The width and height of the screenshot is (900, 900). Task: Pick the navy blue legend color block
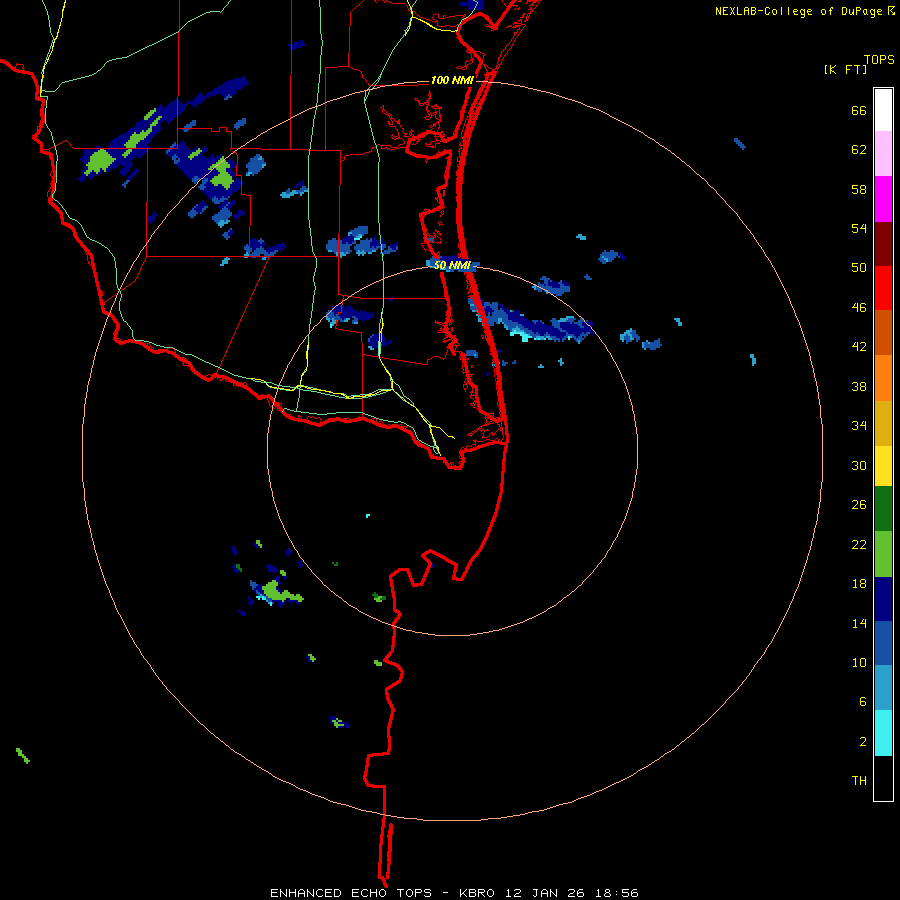coord(883,599)
